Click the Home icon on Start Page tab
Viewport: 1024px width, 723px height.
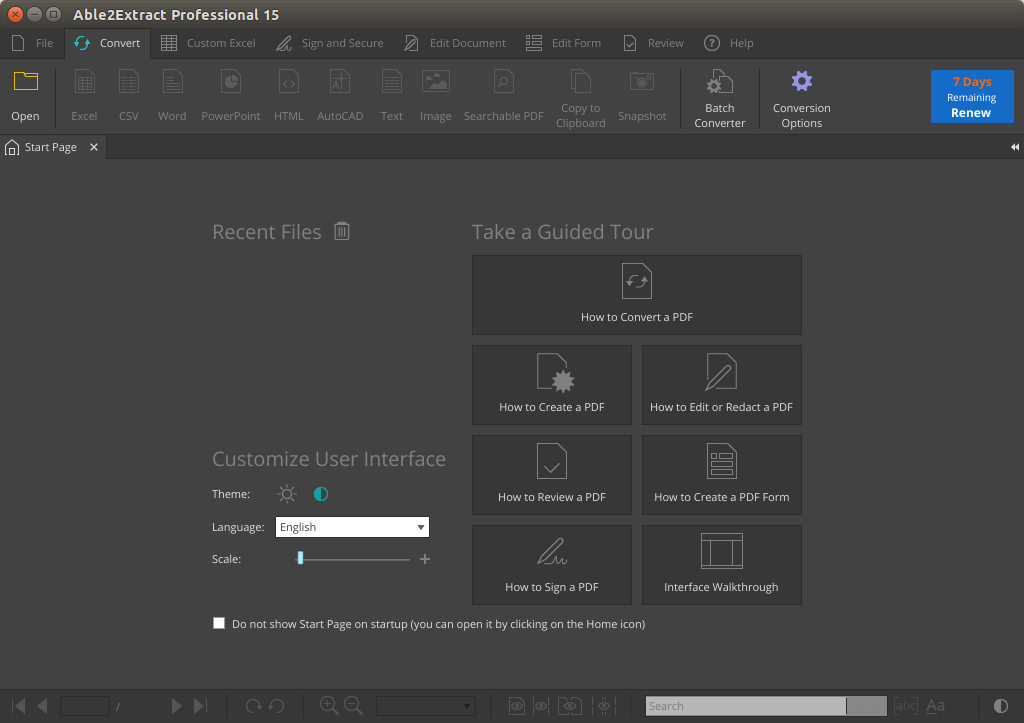point(12,148)
